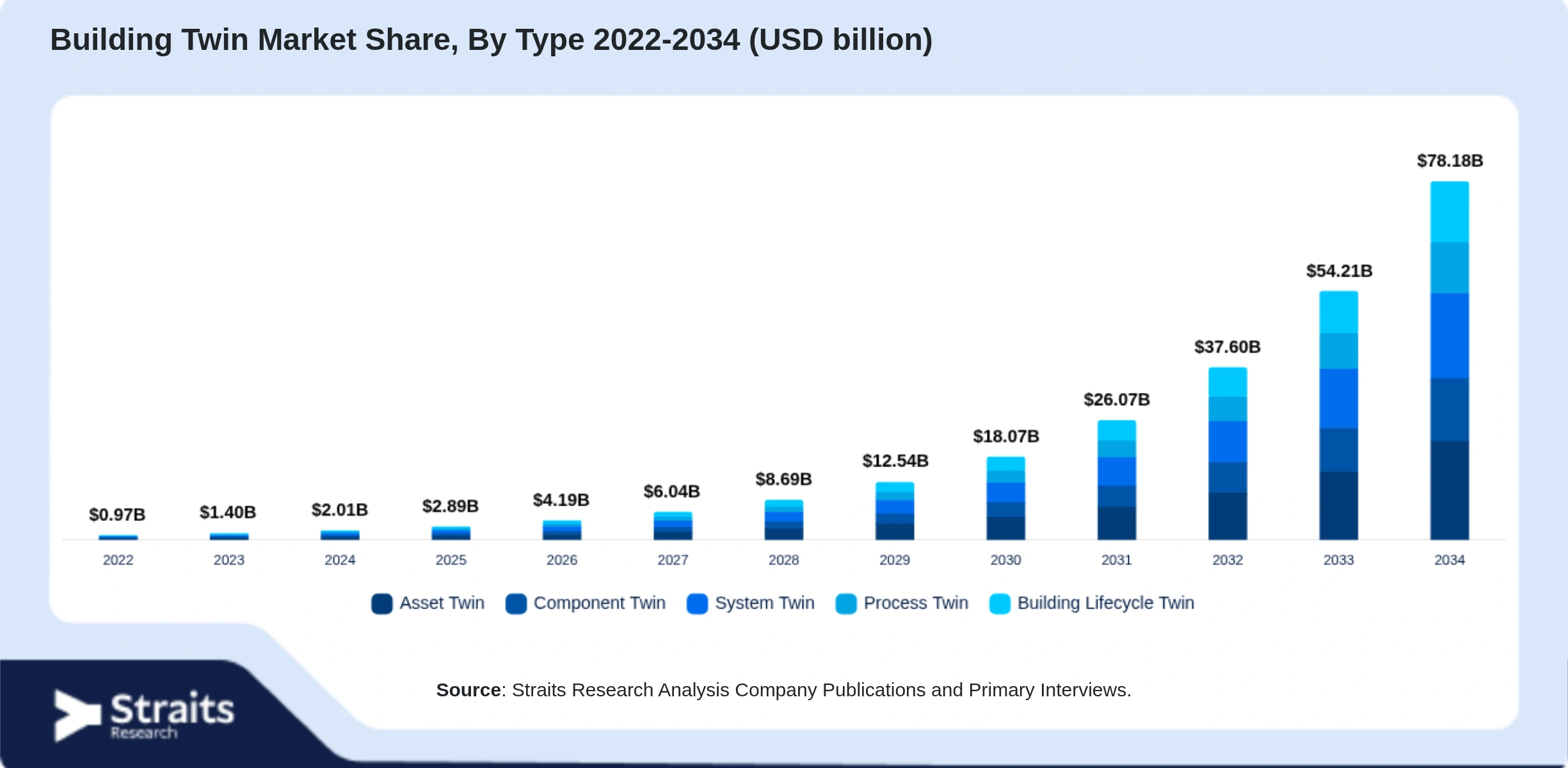Image resolution: width=1568 pixels, height=768 pixels.
Task: Select the 2028 stacked bar
Action: 784,520
